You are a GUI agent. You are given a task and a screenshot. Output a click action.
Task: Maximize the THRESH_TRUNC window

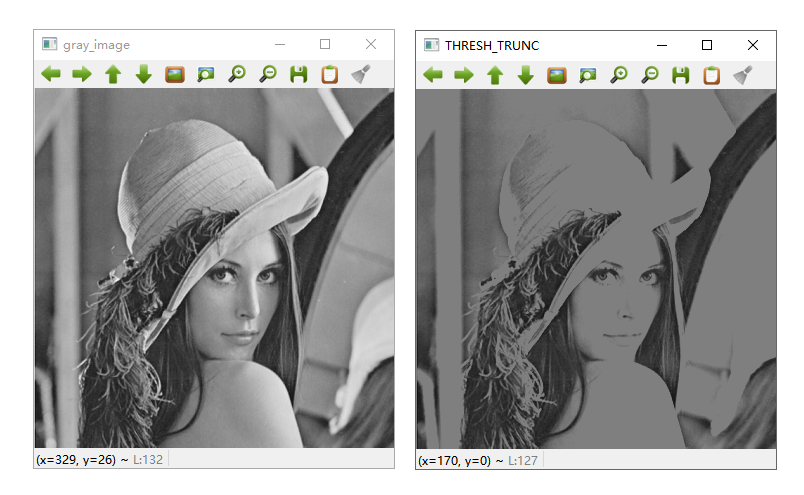point(707,46)
